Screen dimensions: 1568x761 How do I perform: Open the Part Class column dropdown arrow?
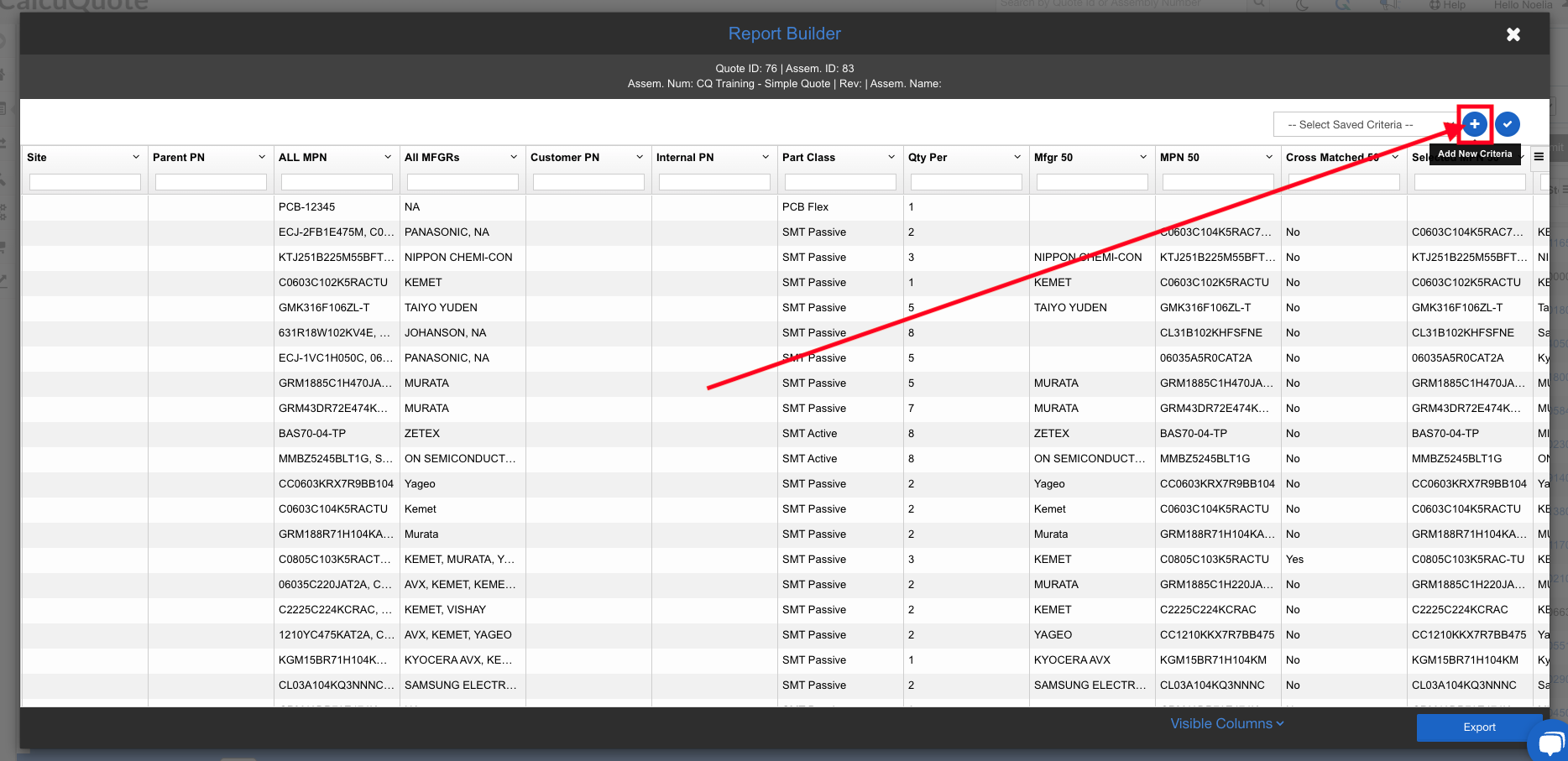tap(891, 157)
